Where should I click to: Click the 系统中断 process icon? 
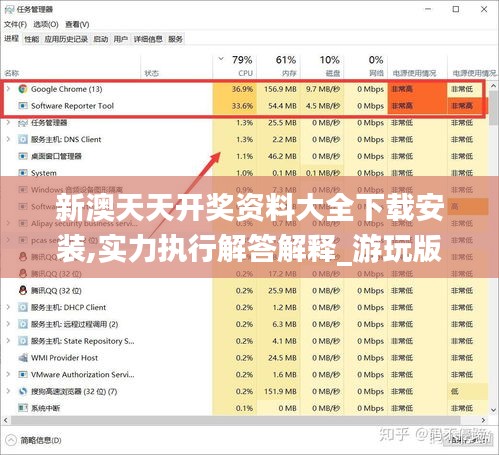tap(23, 408)
